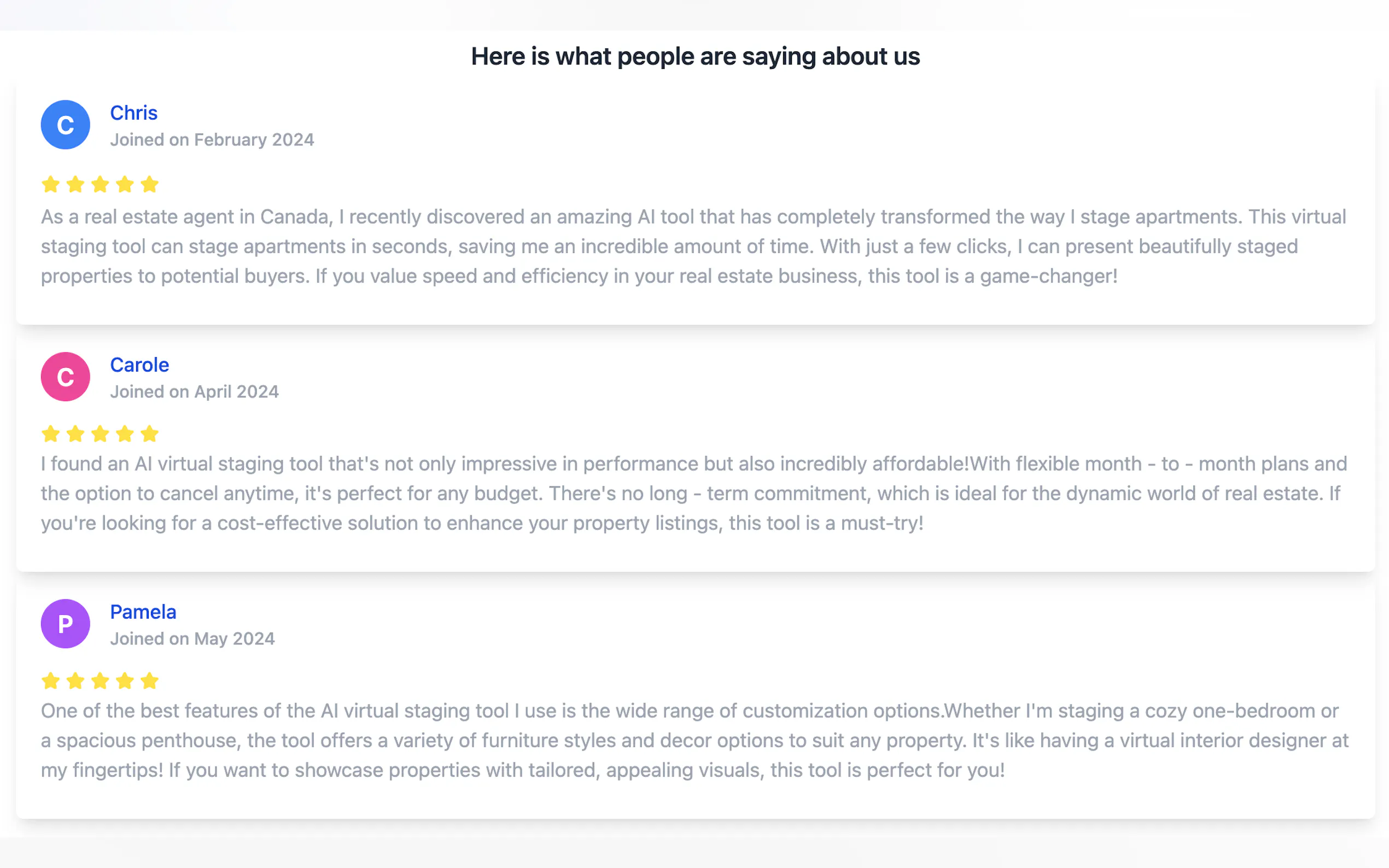Screen dimensions: 1389x868
Task: Click the fourth star in Pamela's rating
Action: [x=125, y=681]
